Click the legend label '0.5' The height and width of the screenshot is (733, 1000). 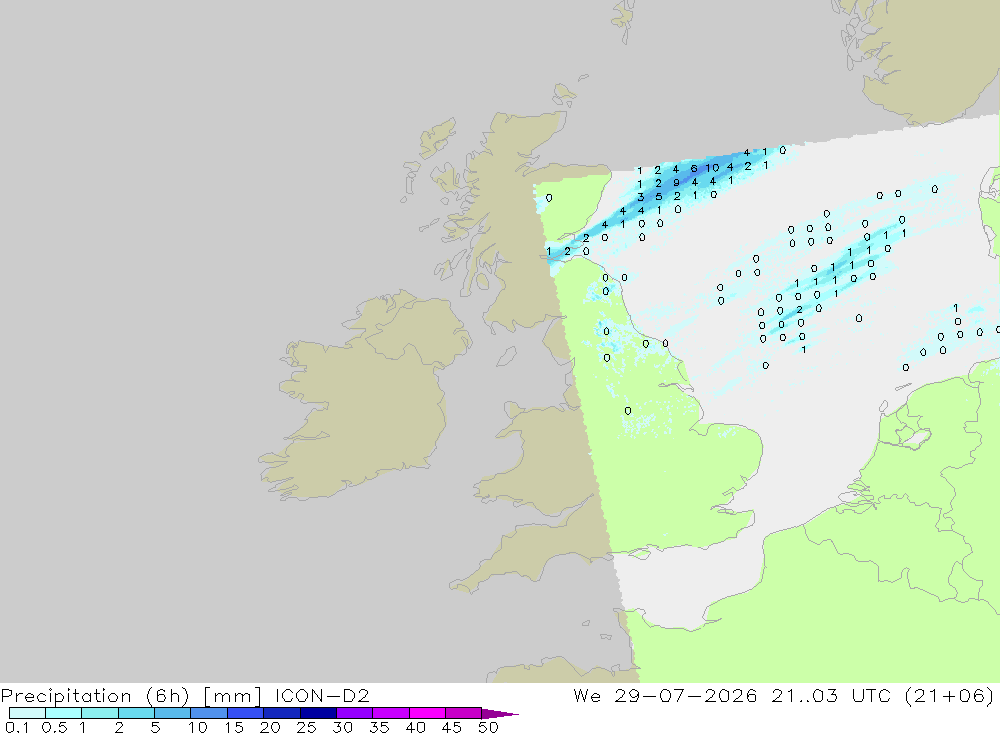[x=54, y=727]
